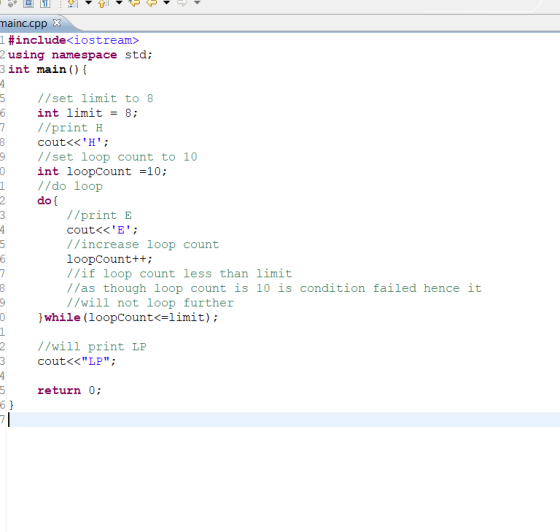Click comment '//set loop count to 10'
The image size is (560, 532).
click(x=117, y=157)
